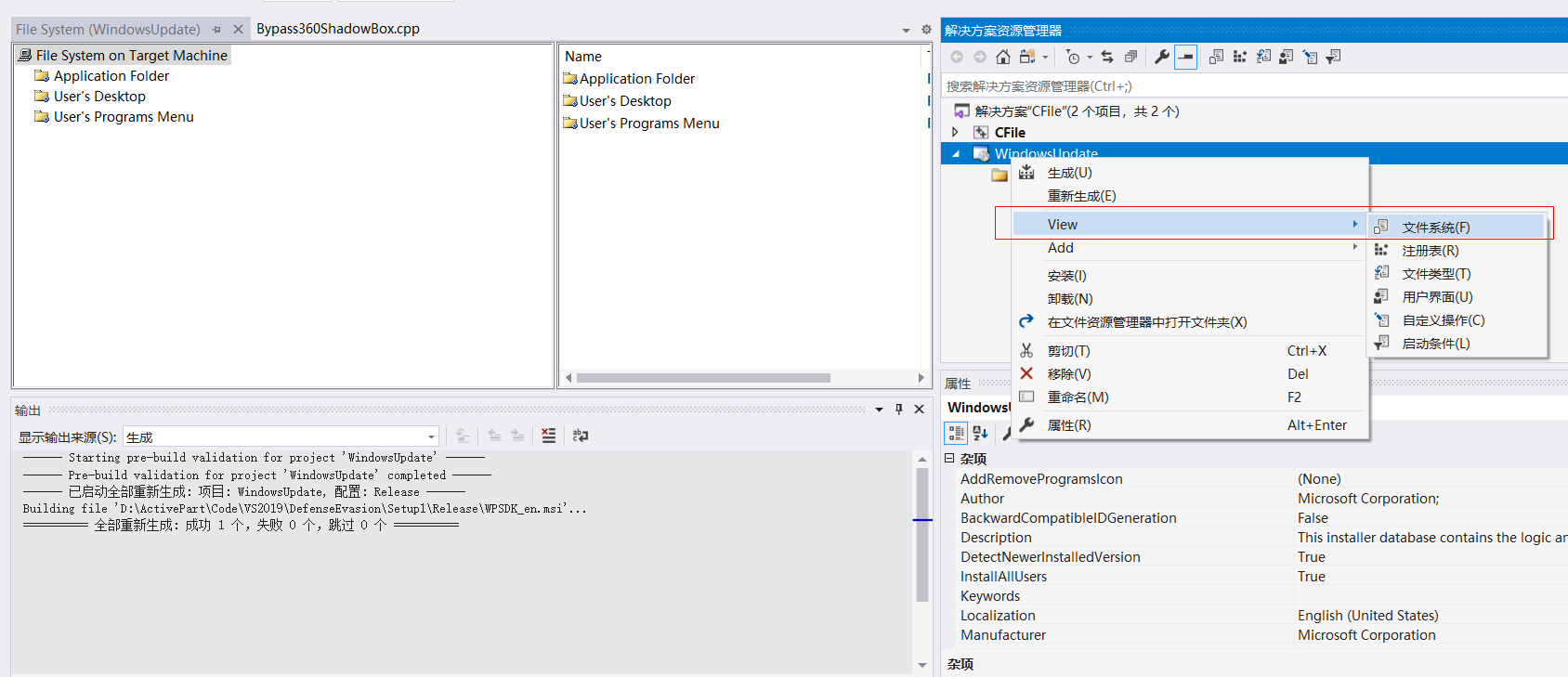Screen dimensions: 1568x677
Task: Toggle Preview Selected Items in Solution Explorer
Action: [x=1186, y=57]
